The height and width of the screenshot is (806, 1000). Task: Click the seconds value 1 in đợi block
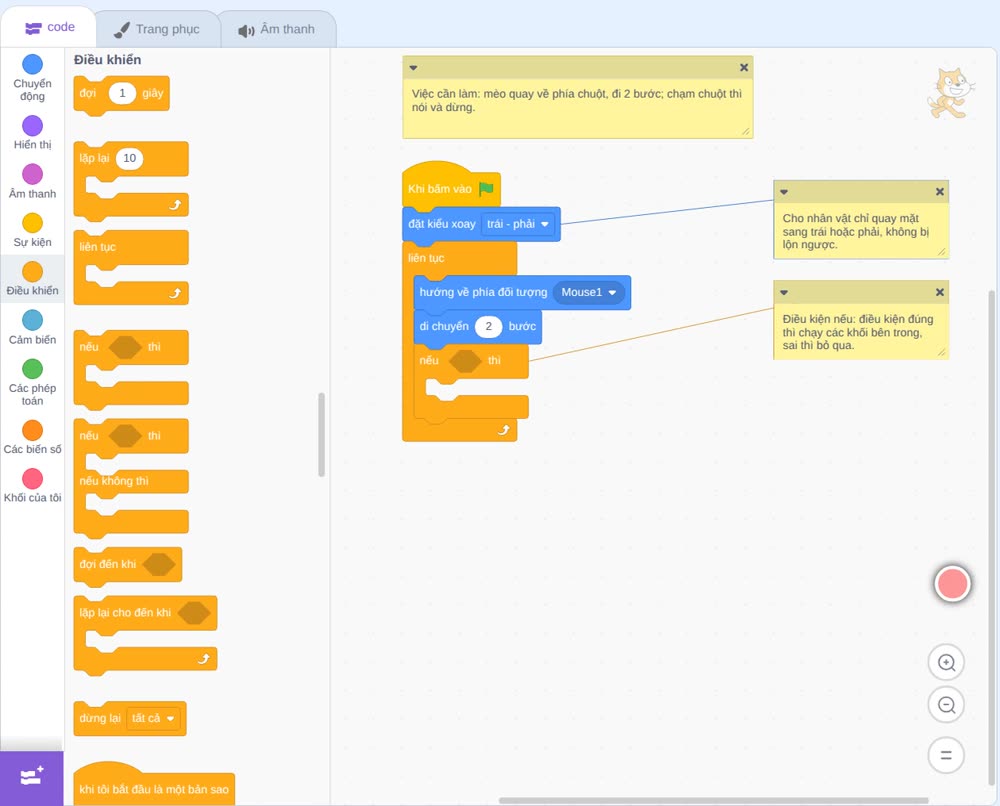click(122, 93)
